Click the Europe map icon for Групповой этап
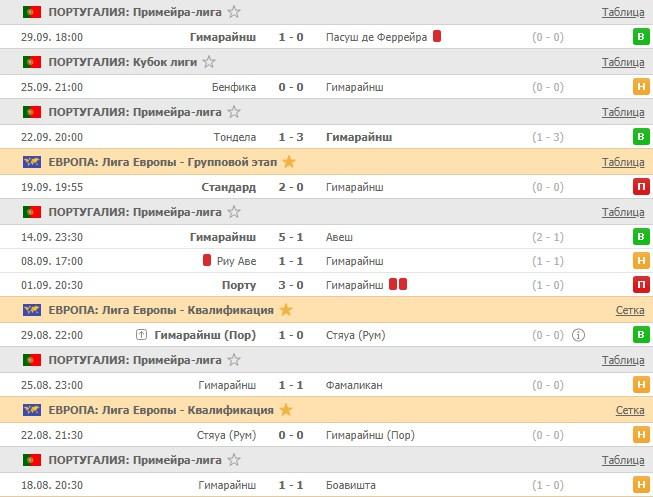Screen dimensions: 653x497 pyautogui.click(x=32, y=161)
